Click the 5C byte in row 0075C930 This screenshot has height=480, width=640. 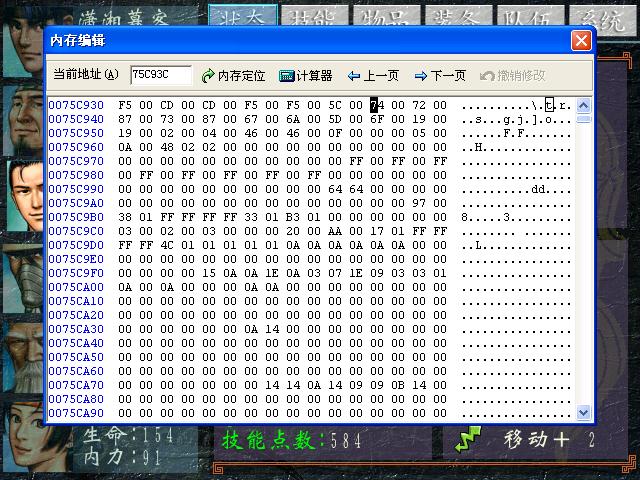(335, 105)
